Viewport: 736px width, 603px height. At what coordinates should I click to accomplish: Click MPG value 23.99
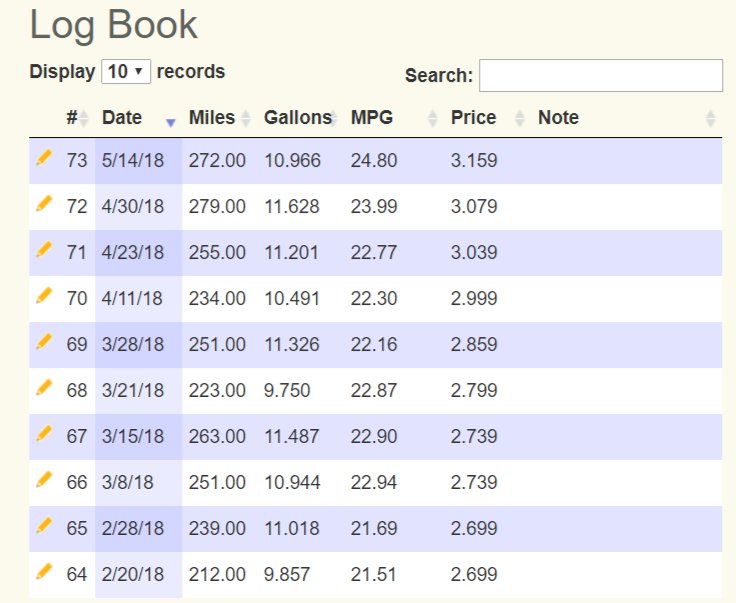point(374,206)
